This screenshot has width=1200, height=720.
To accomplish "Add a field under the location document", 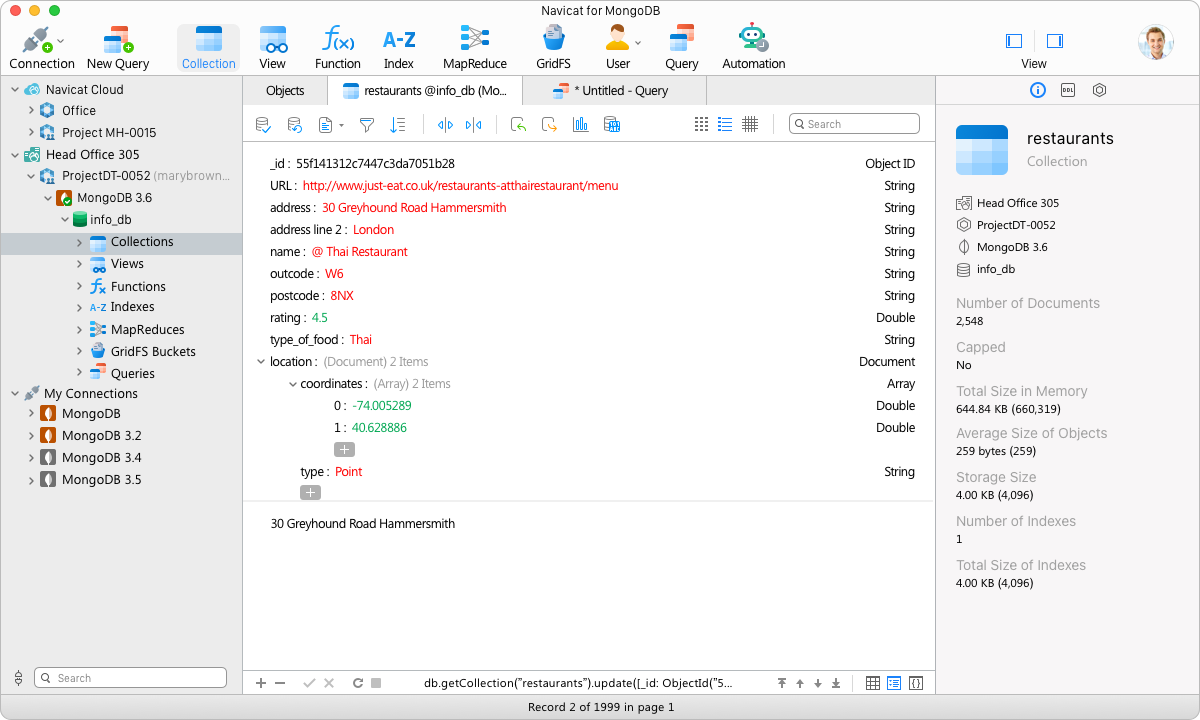I will [x=310, y=493].
